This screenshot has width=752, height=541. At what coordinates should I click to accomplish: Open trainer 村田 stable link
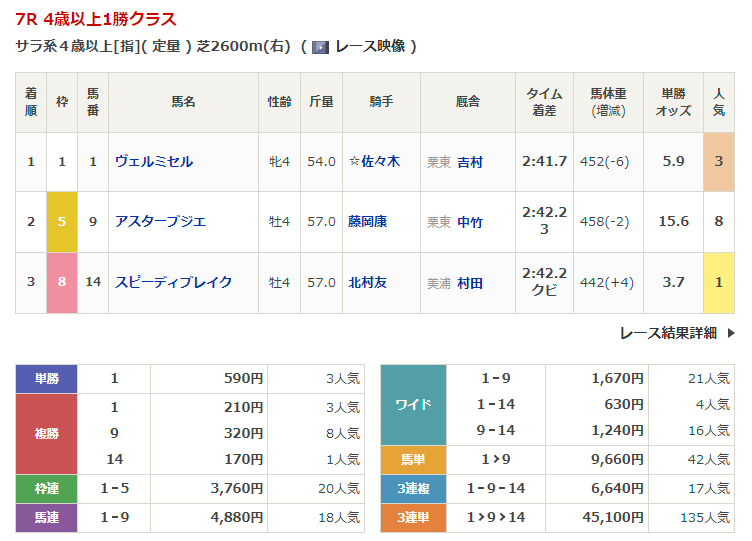(469, 283)
